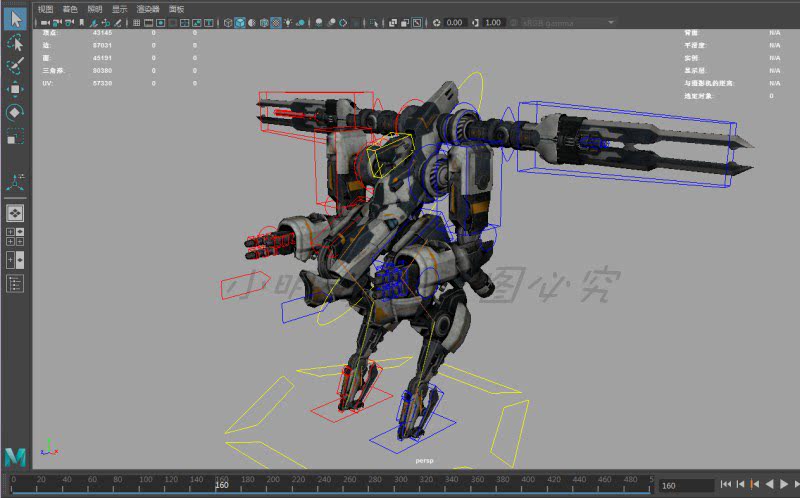Screen dimensions: 800x498
Task: Toggle the safe title display
Action: (209, 22)
